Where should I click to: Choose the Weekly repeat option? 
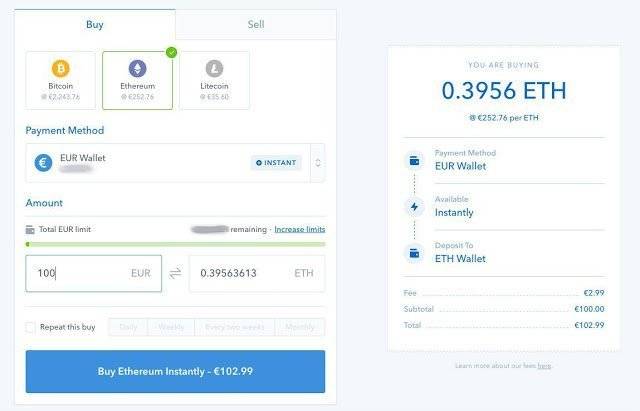coord(171,327)
